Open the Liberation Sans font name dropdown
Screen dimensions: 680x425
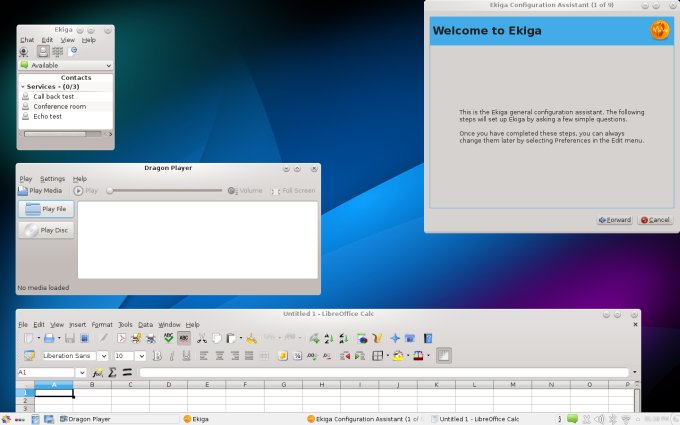pos(101,356)
